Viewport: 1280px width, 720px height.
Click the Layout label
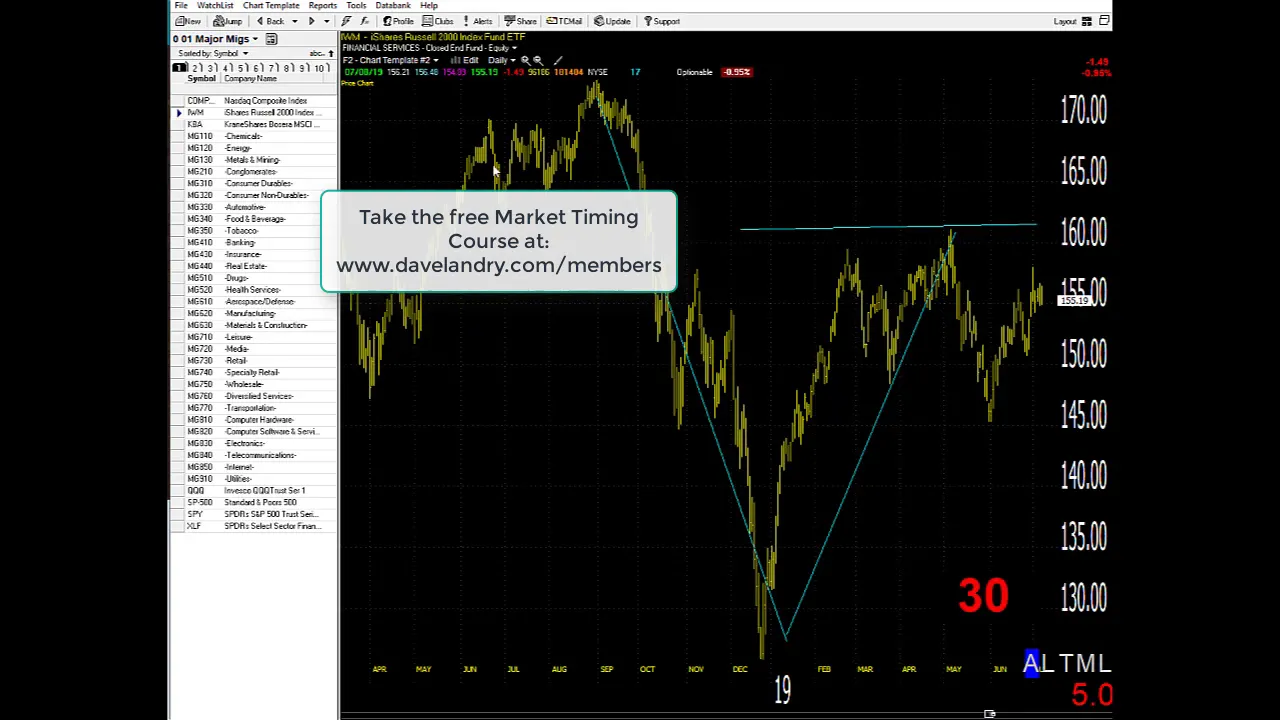pos(1065,21)
